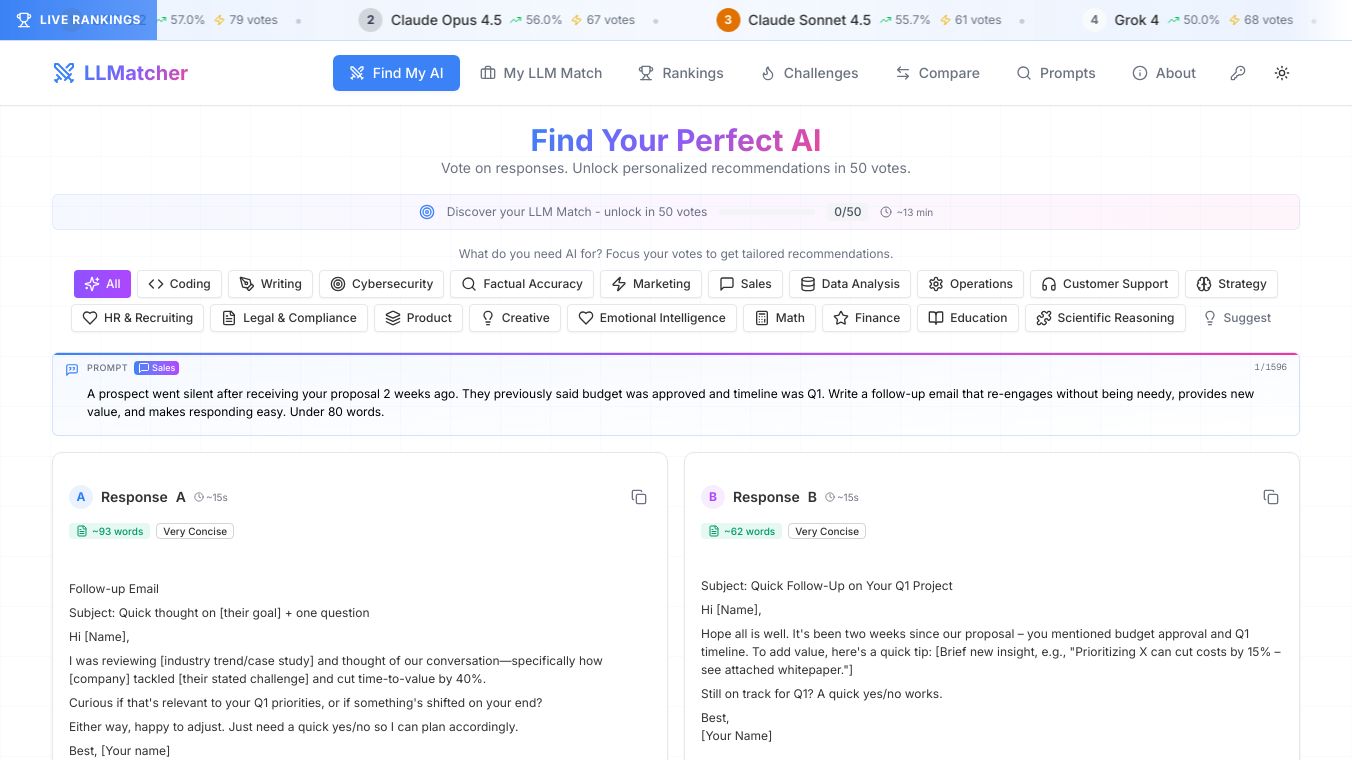Filter by Emotional Intelligence category
The image size is (1352, 760).
[652, 318]
